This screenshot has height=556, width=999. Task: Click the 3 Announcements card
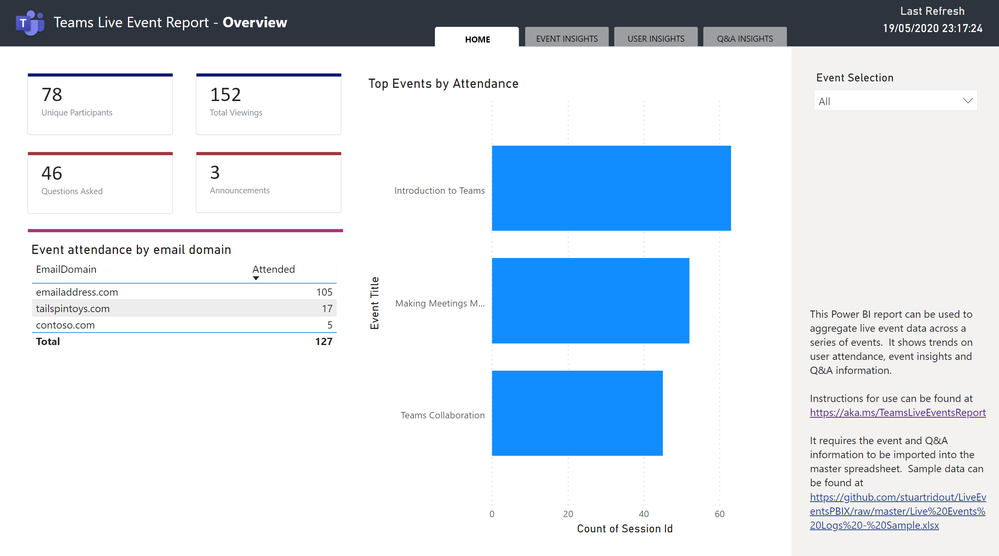[x=268, y=182]
